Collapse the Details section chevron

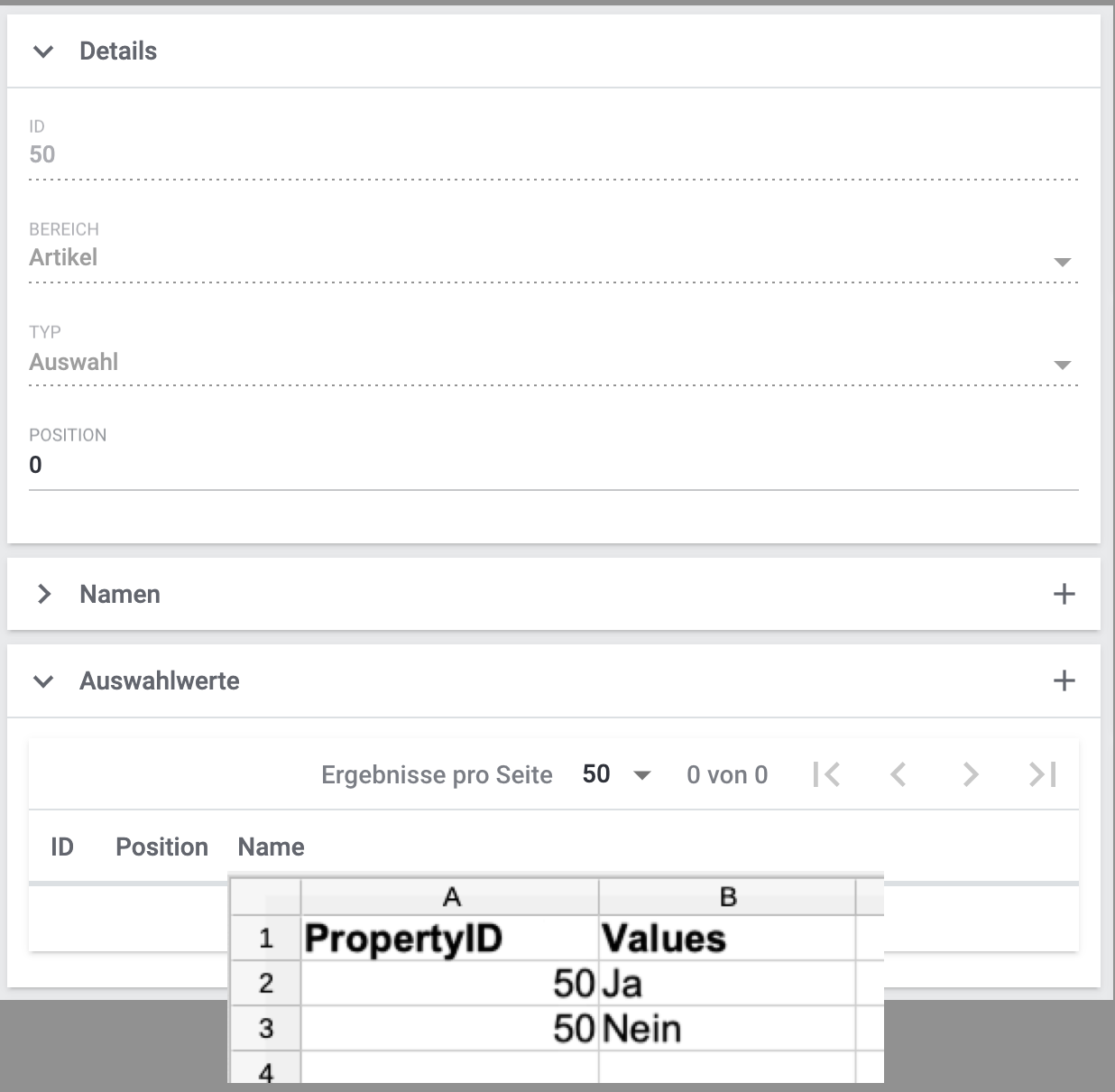[x=43, y=51]
